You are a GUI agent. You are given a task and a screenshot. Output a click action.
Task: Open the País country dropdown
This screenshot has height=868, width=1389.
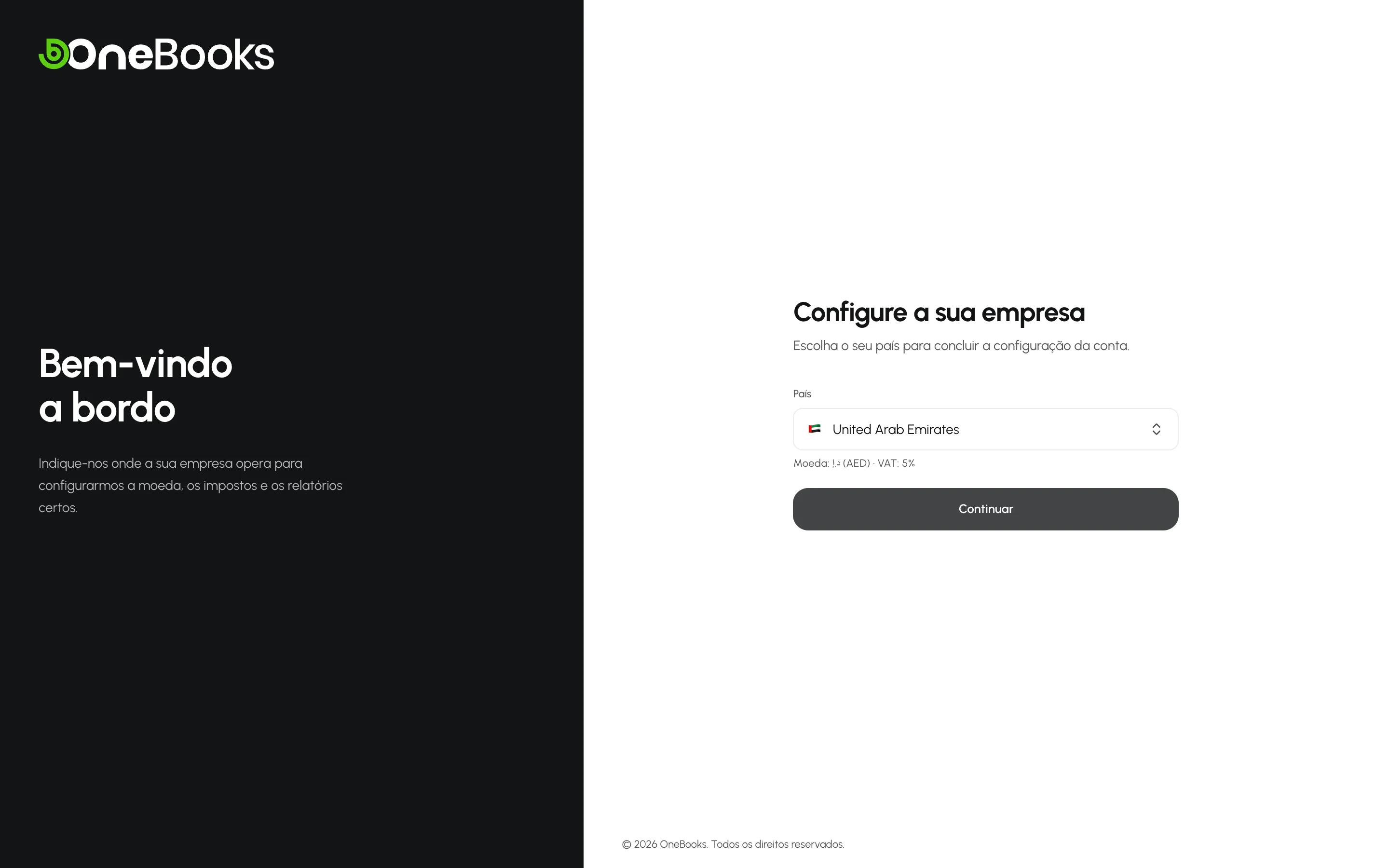click(985, 429)
